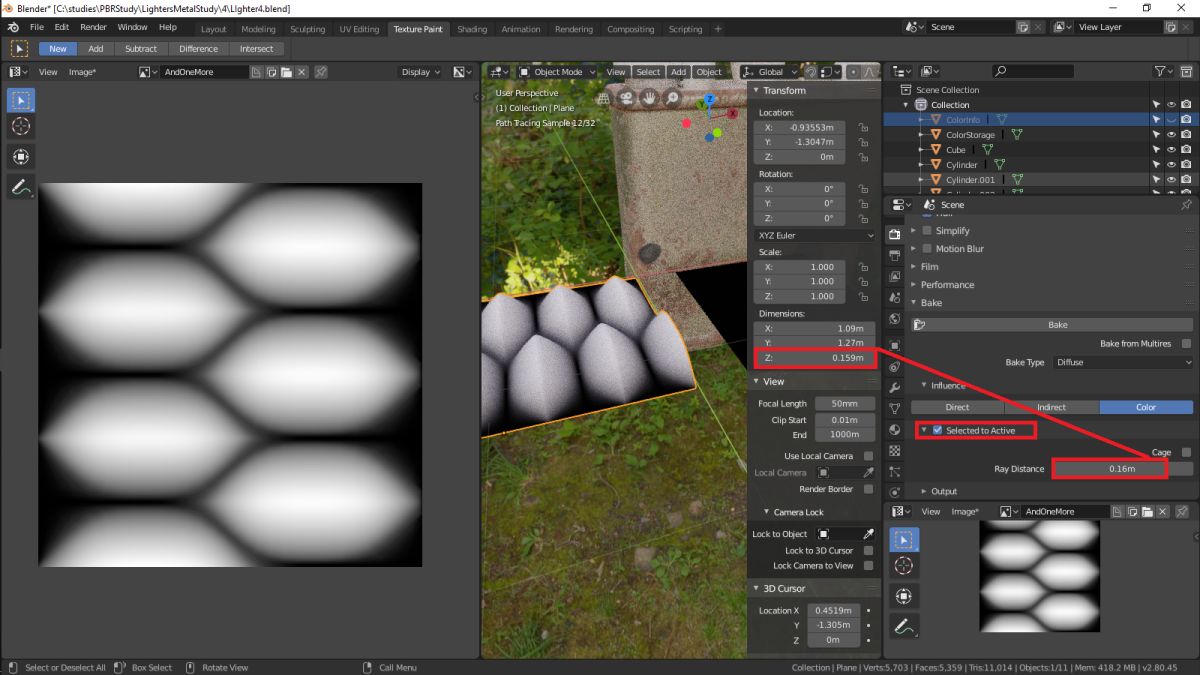Viewport: 1200px width, 675px height.
Task: Select the Transform tool in image editor toolbar
Action: [x=21, y=157]
